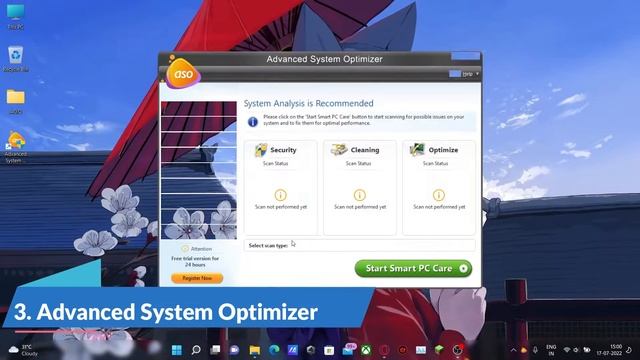The height and width of the screenshot is (360, 640).
Task: Click the Attention warning icon
Action: 185,249
